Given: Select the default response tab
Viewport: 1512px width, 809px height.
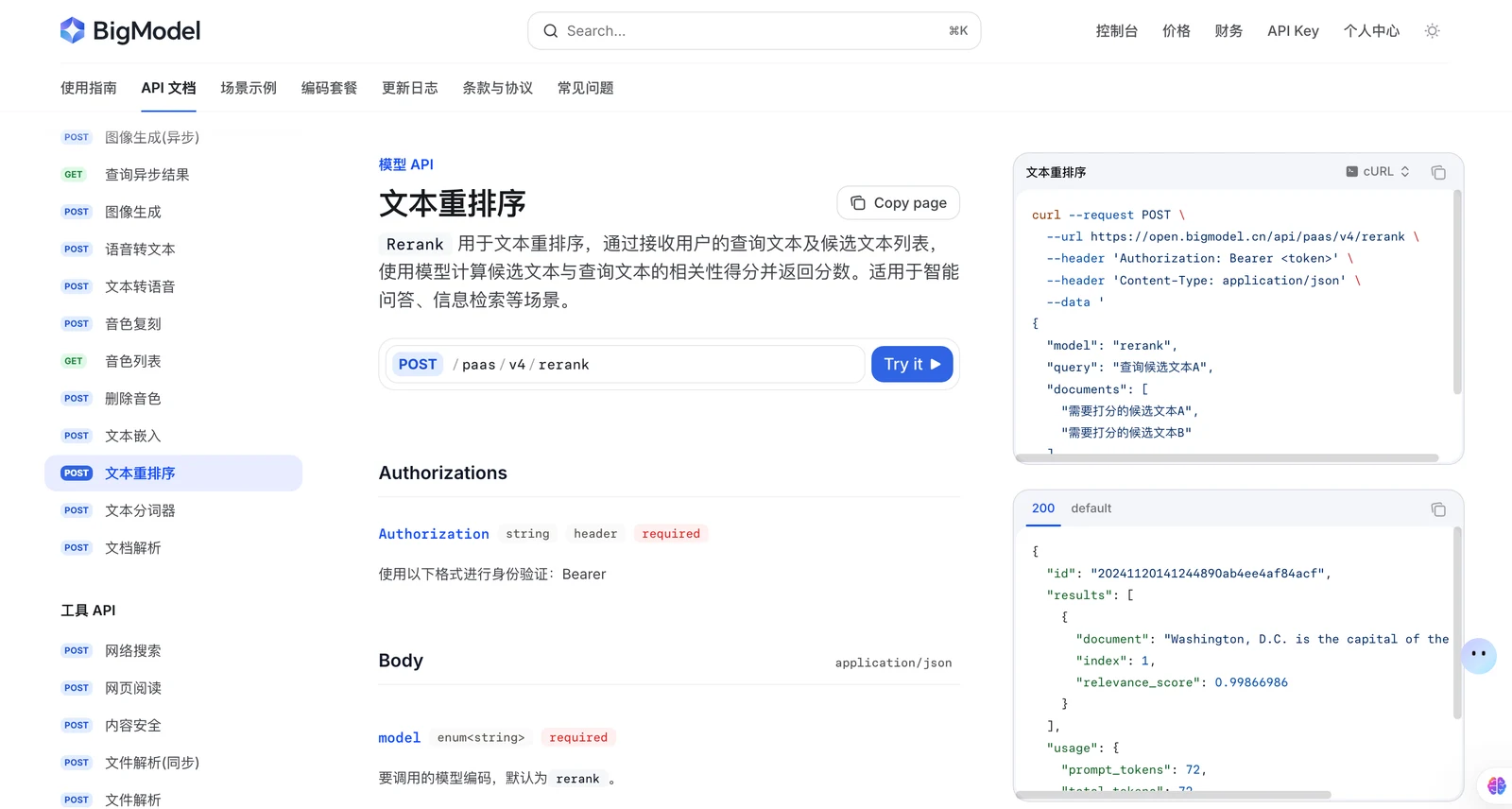Looking at the screenshot, I should click(1091, 508).
